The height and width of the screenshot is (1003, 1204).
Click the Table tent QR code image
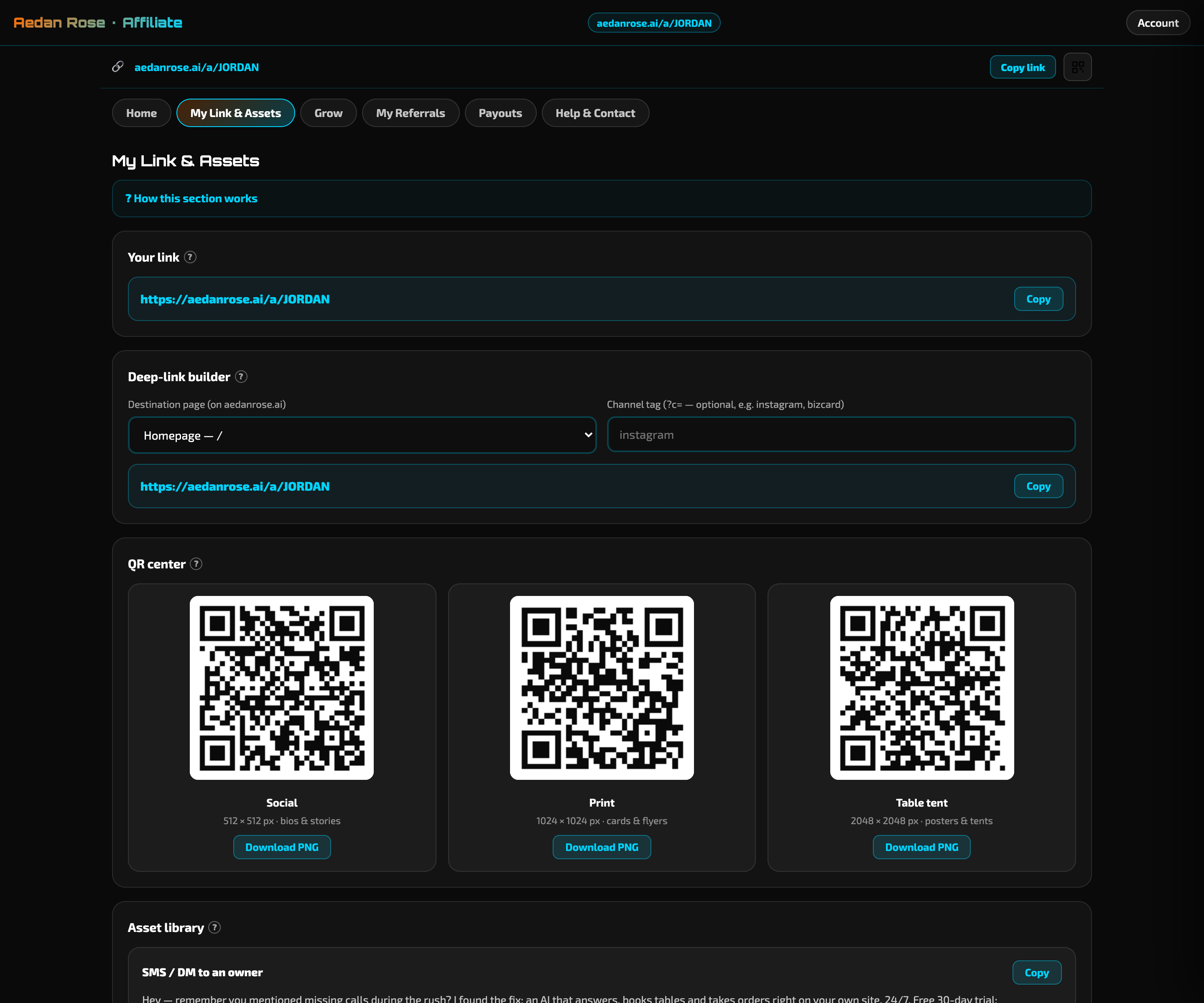(x=921, y=688)
